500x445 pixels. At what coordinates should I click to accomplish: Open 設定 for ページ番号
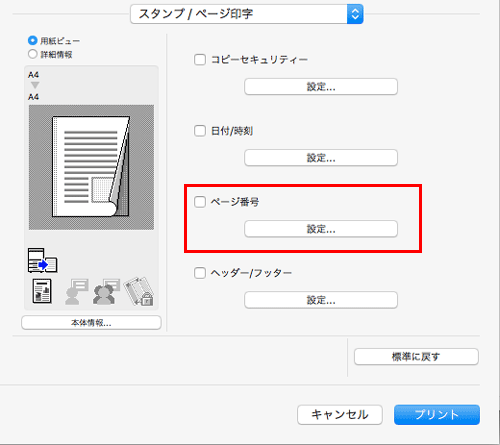(x=321, y=229)
